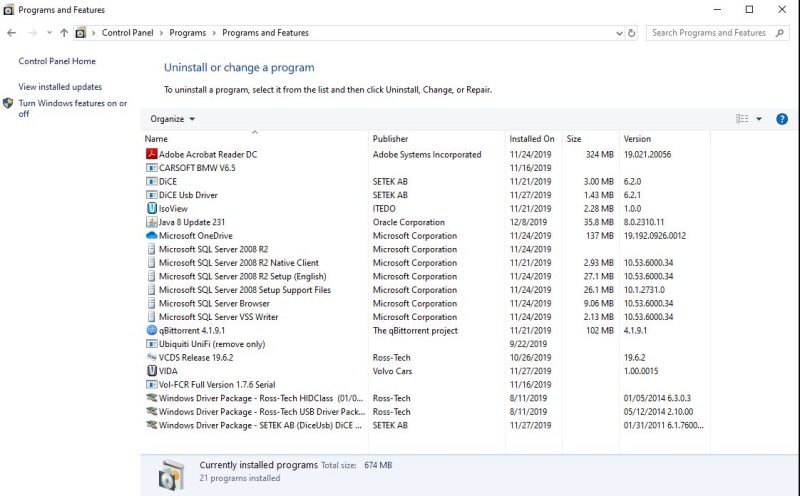The height and width of the screenshot is (496, 800).
Task: Sort by the Name column header
Action: click(255, 138)
